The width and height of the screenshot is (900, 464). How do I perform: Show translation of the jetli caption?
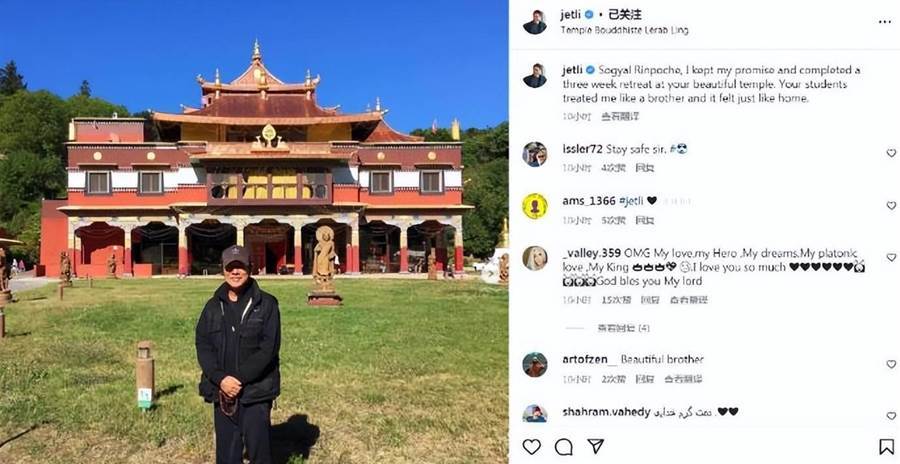(620, 117)
